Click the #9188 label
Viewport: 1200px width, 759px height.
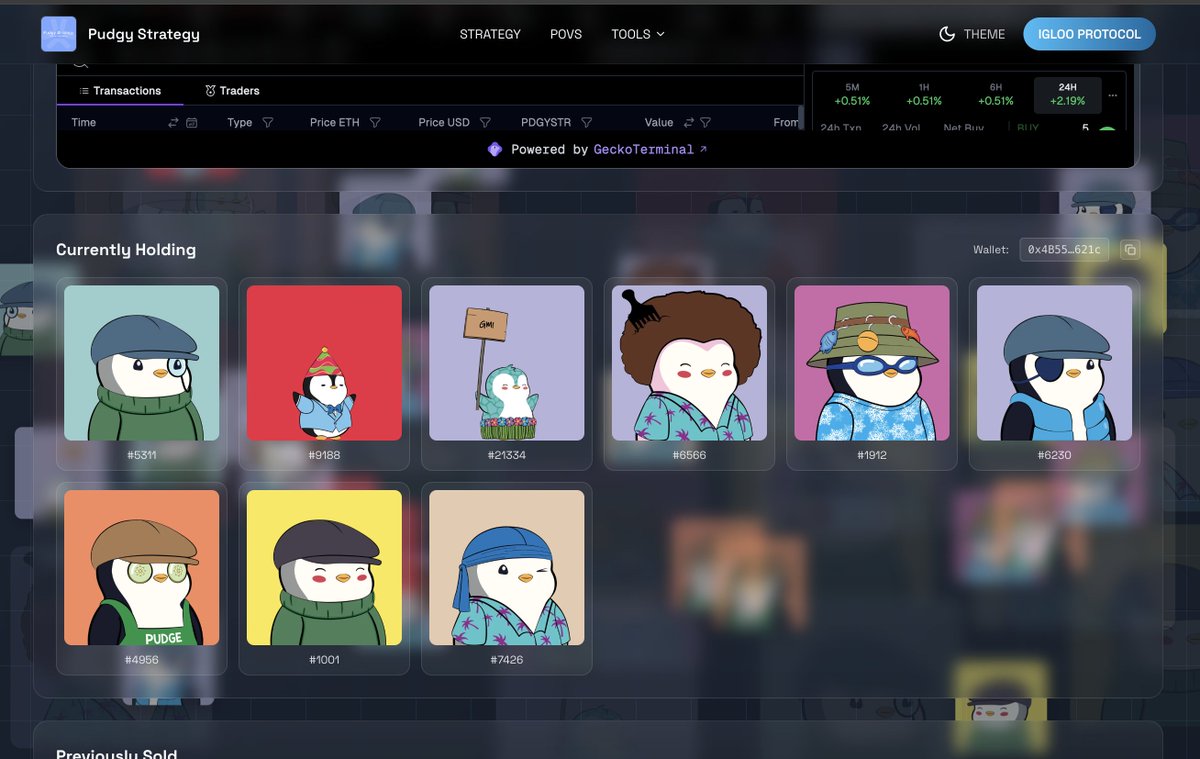coord(324,455)
